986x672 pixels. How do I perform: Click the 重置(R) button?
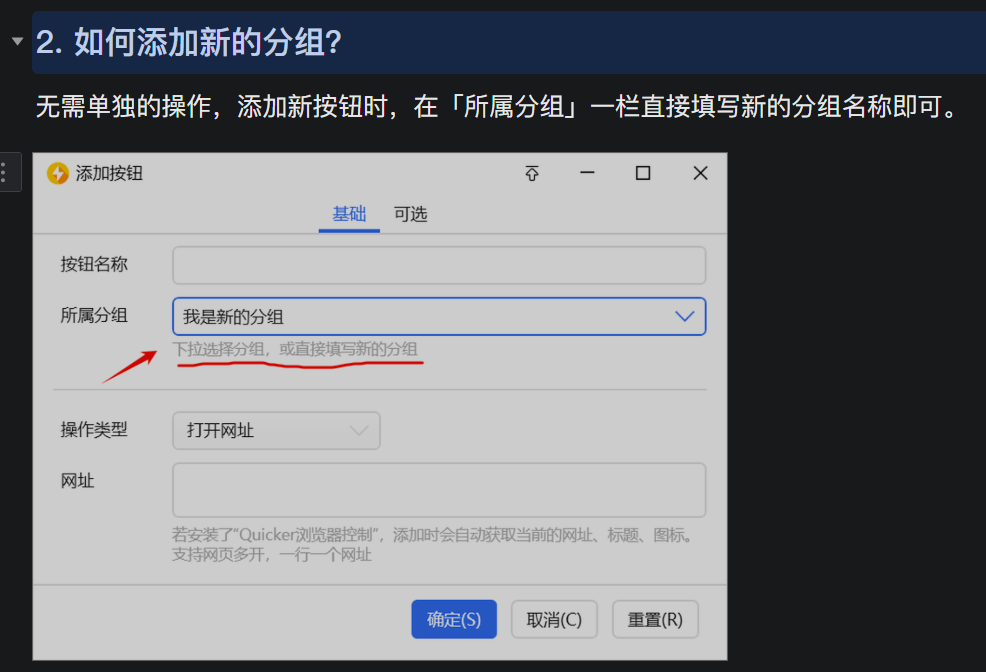[x=655, y=619]
